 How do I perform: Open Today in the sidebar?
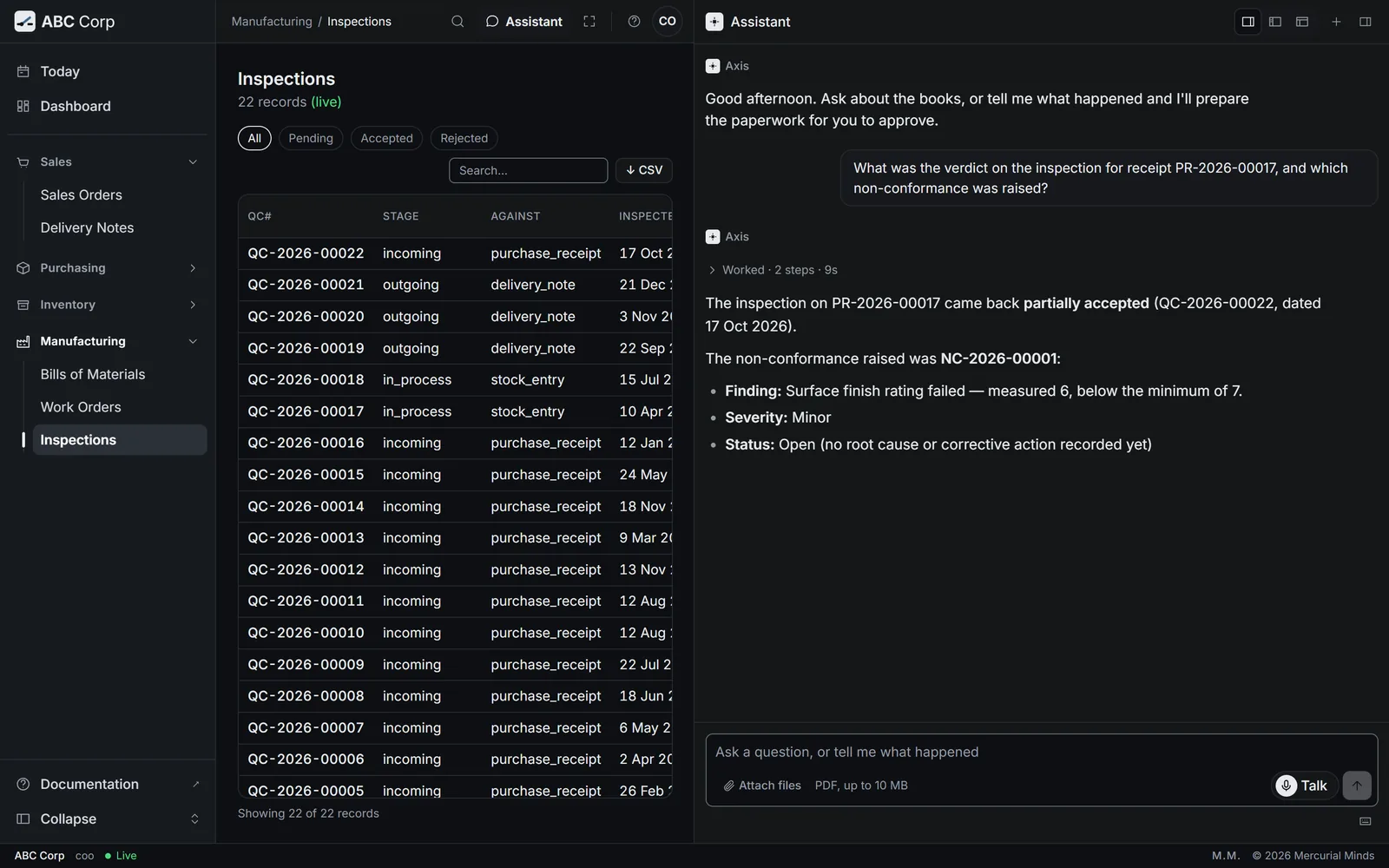[108, 71]
